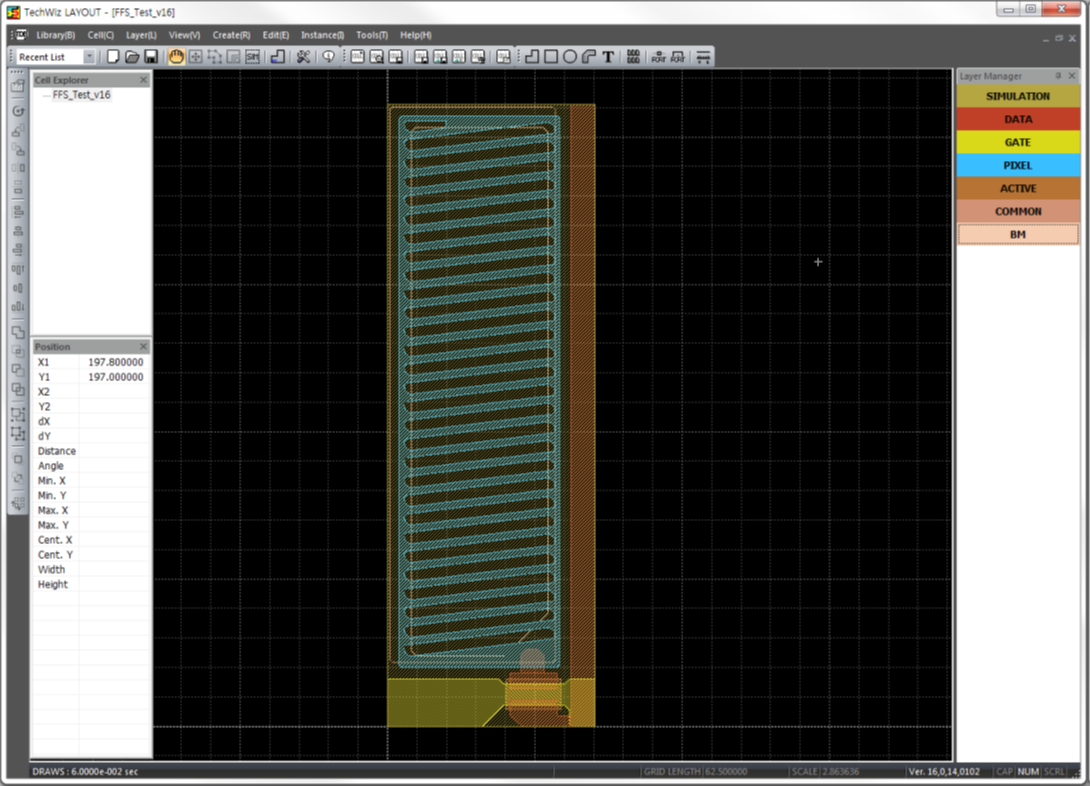Image resolution: width=1090 pixels, height=786 pixels.
Task: Open the Layer(L) menu
Action: (x=141, y=35)
